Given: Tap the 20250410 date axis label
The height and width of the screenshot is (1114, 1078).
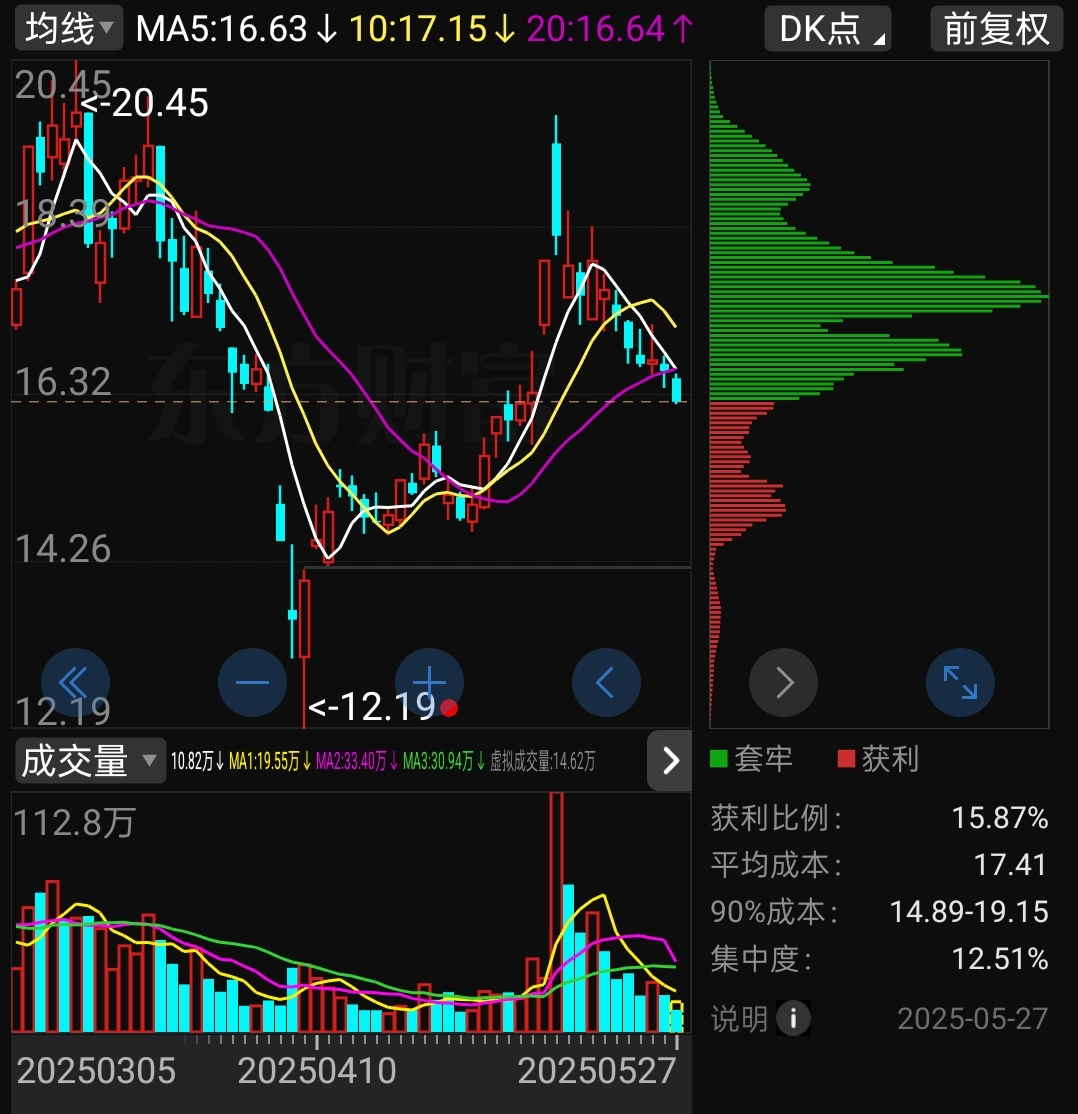Looking at the screenshot, I should [317, 1071].
